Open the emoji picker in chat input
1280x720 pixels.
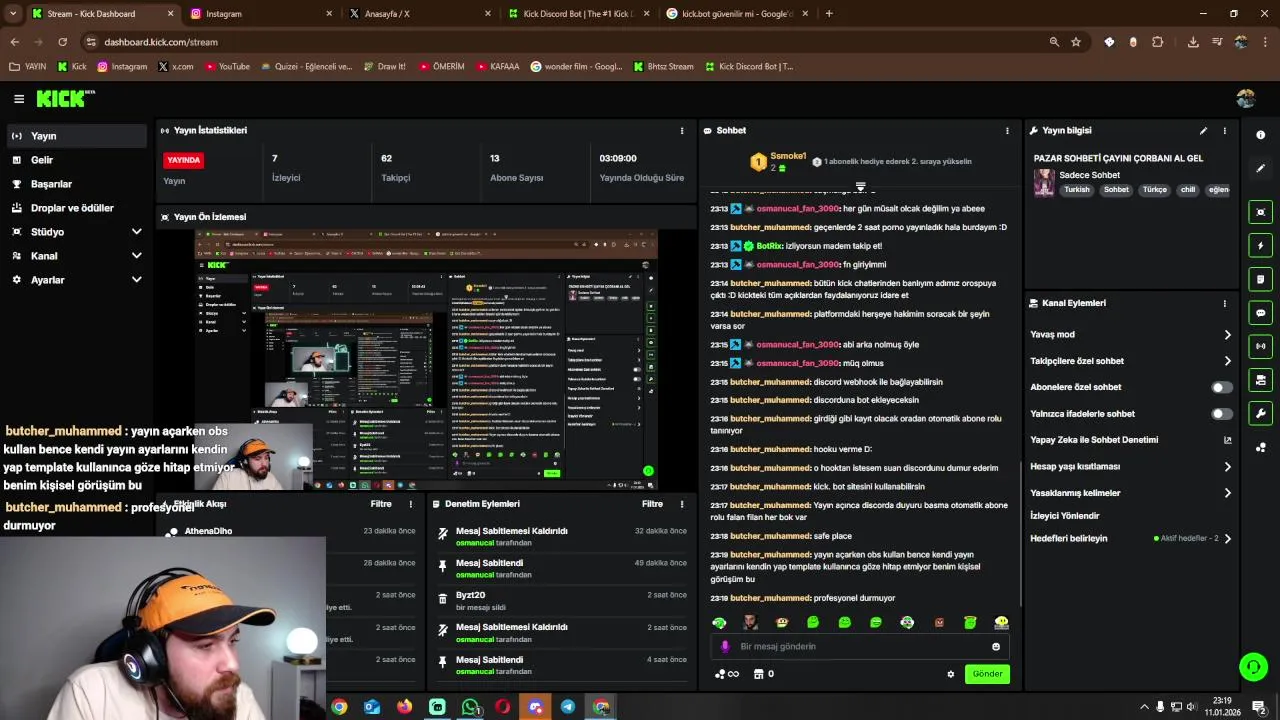[995, 646]
